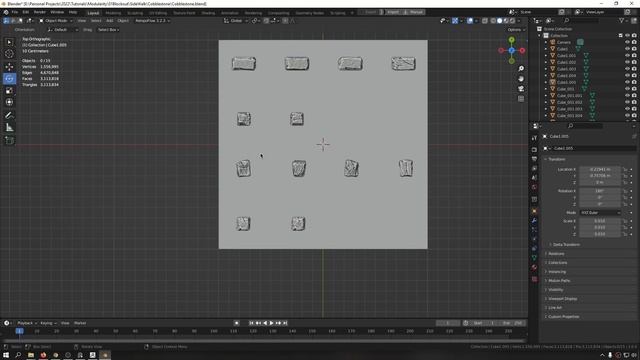The width and height of the screenshot is (640, 360).
Task: Open the Scene properties tab icon
Action: pos(534,178)
